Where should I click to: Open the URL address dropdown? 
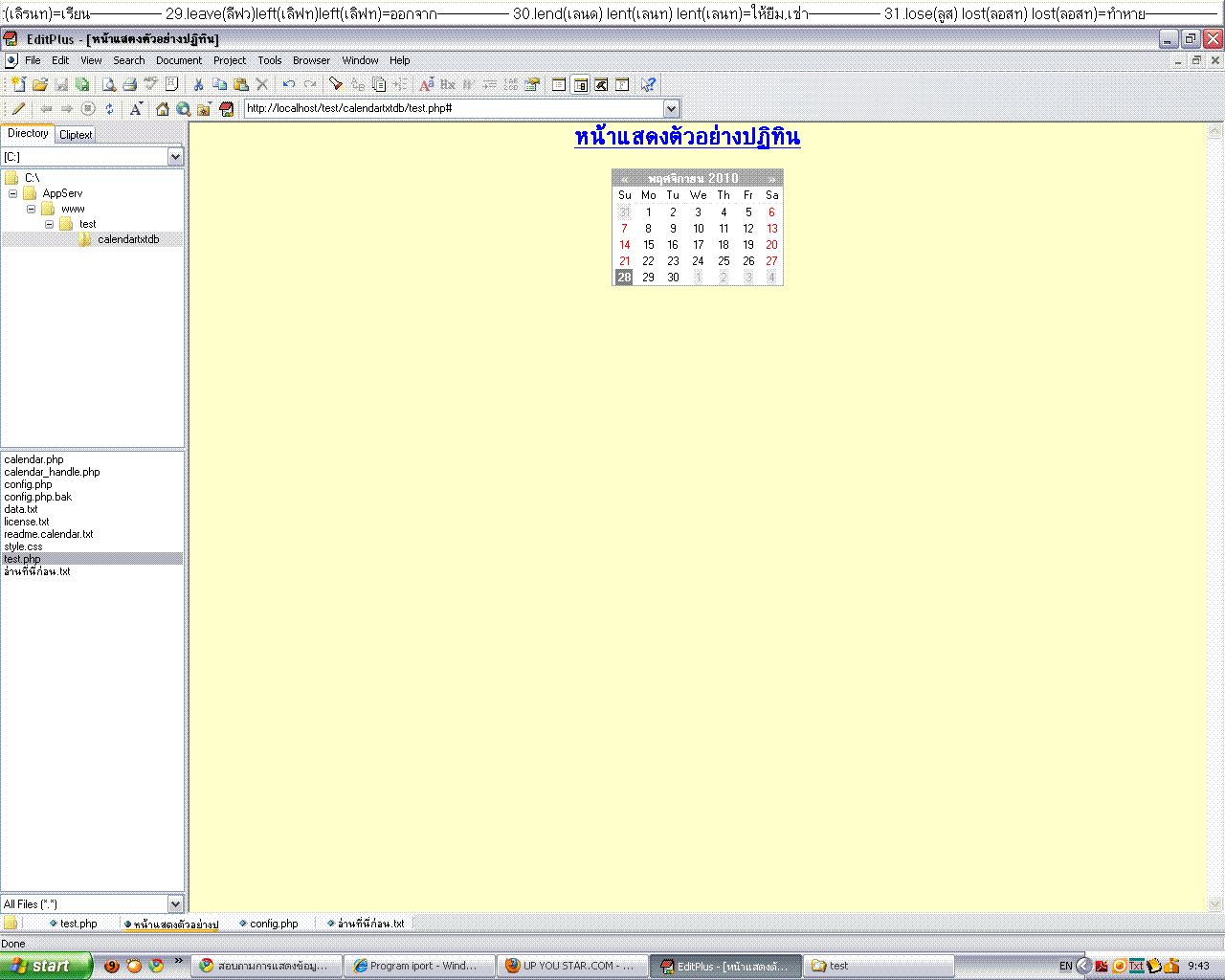[671, 109]
